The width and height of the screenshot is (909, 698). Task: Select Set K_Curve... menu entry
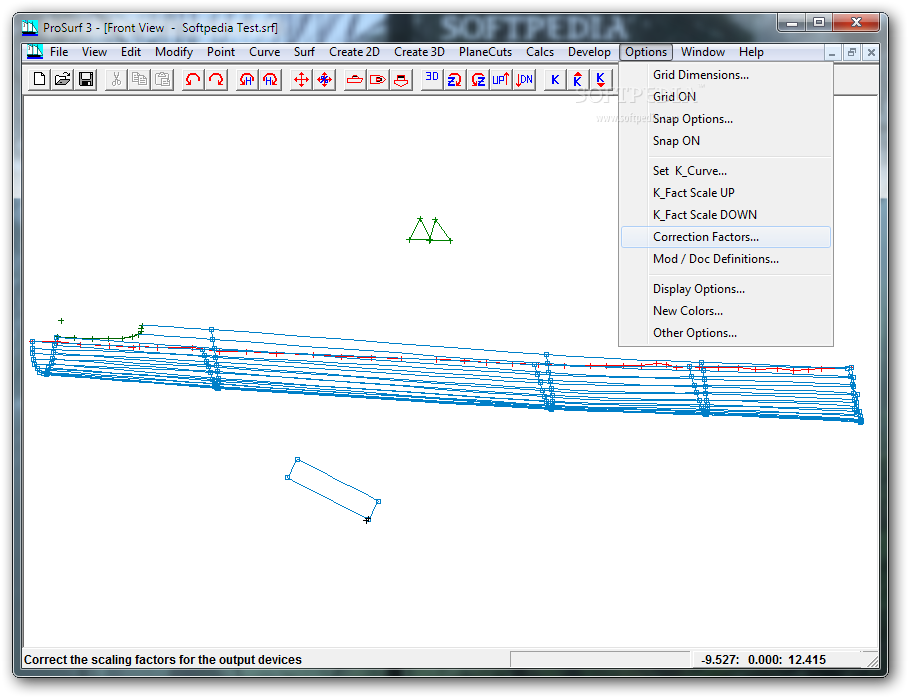pos(726,171)
